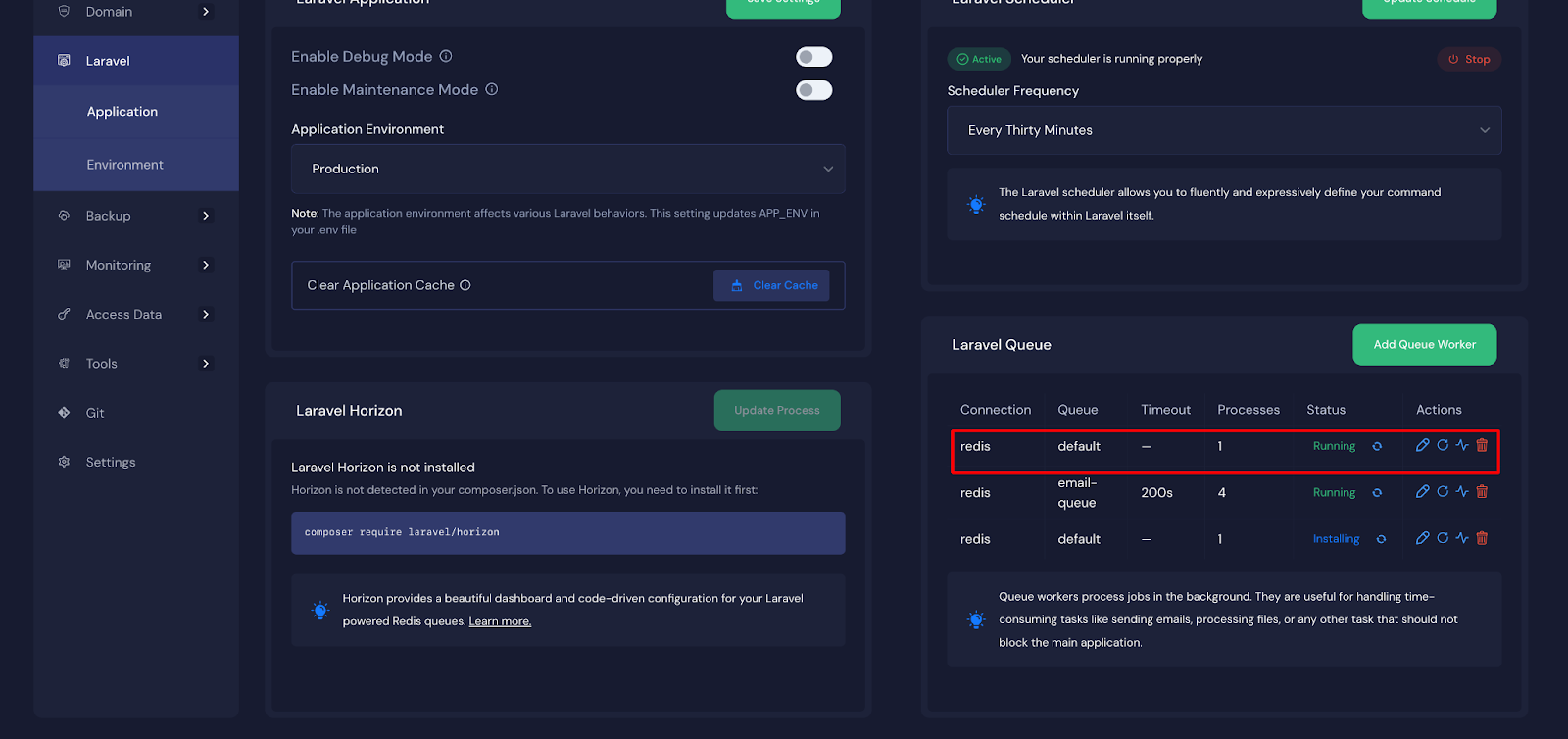Click the info icon next to Enable Debug Mode
Screen dimensions: 1568x739
pyautogui.click(x=446, y=57)
